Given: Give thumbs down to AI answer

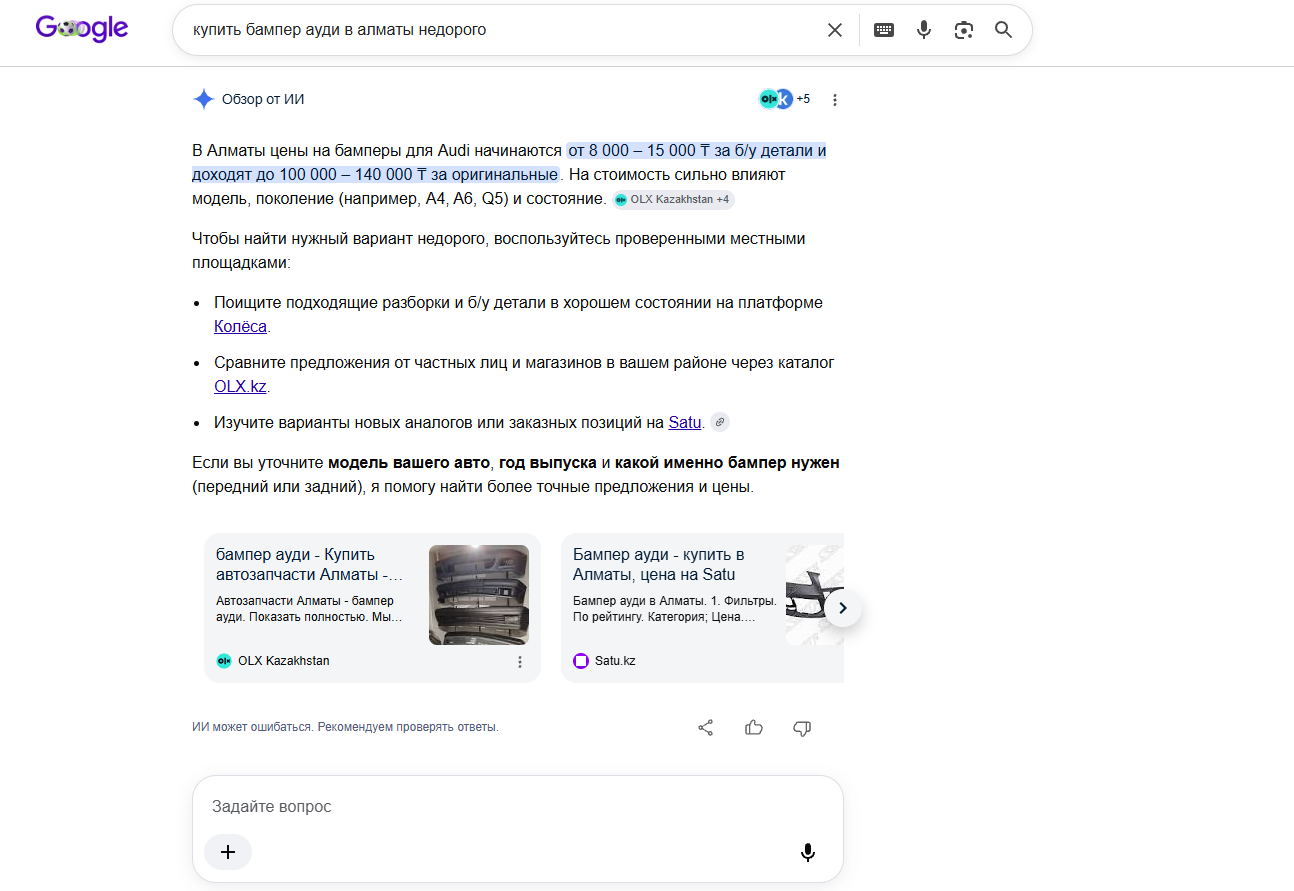Looking at the screenshot, I should 802,727.
